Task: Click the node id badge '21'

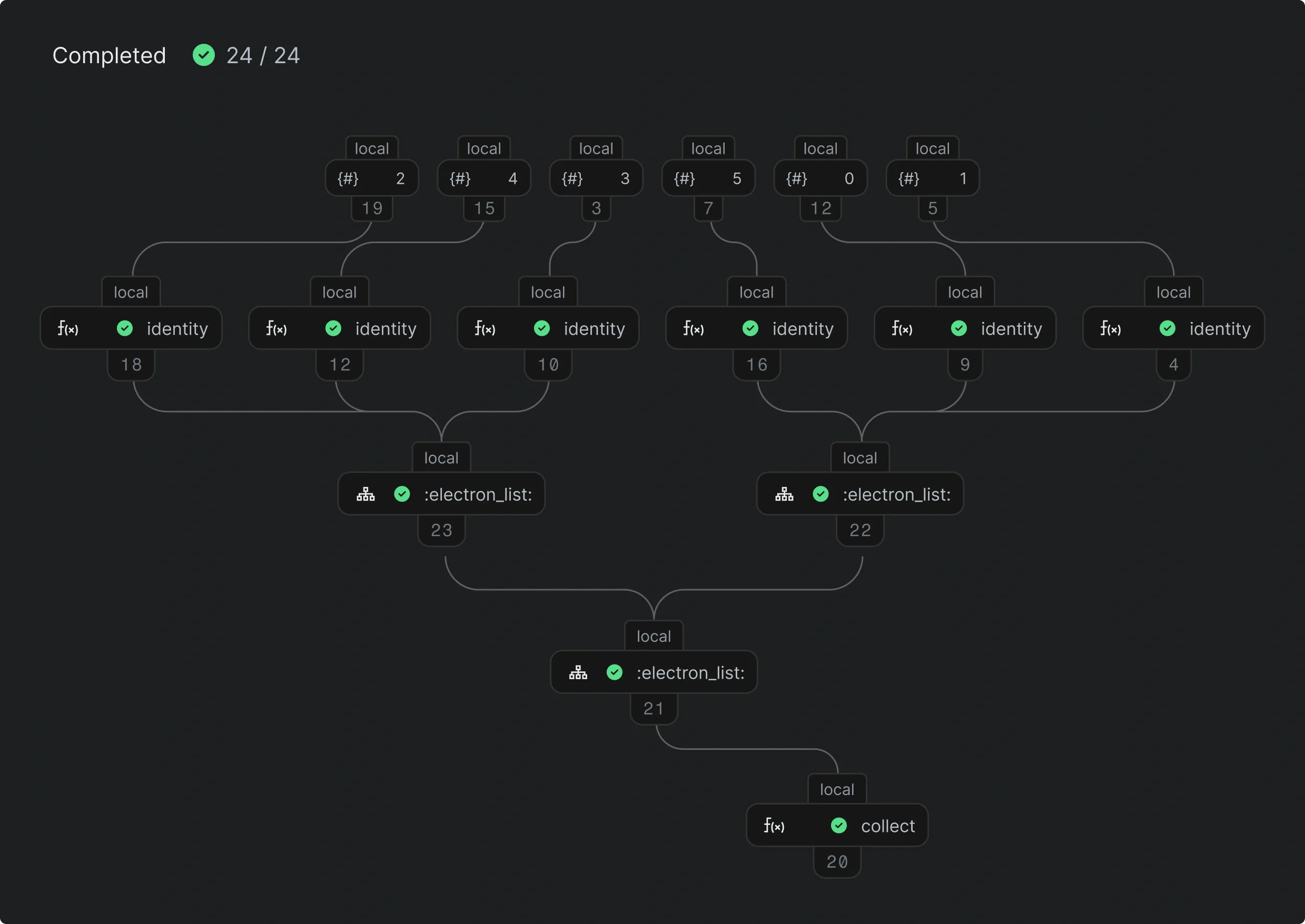Action: [654, 708]
